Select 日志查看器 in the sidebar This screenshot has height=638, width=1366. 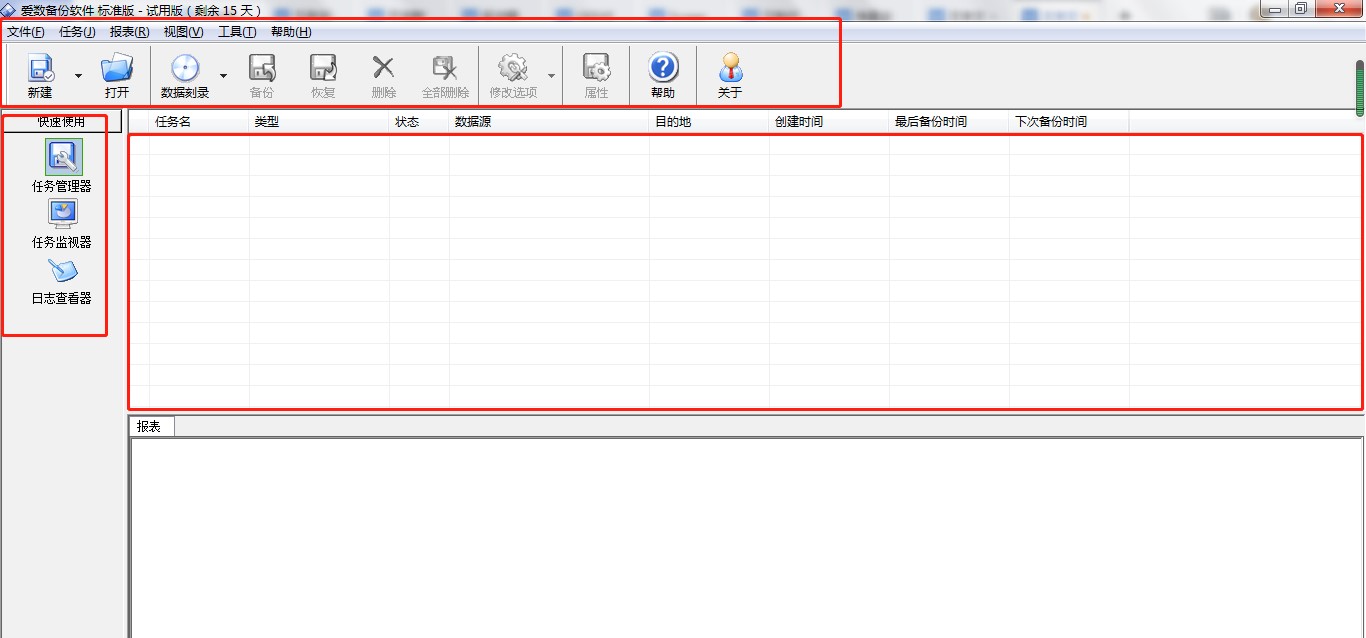[x=63, y=280]
